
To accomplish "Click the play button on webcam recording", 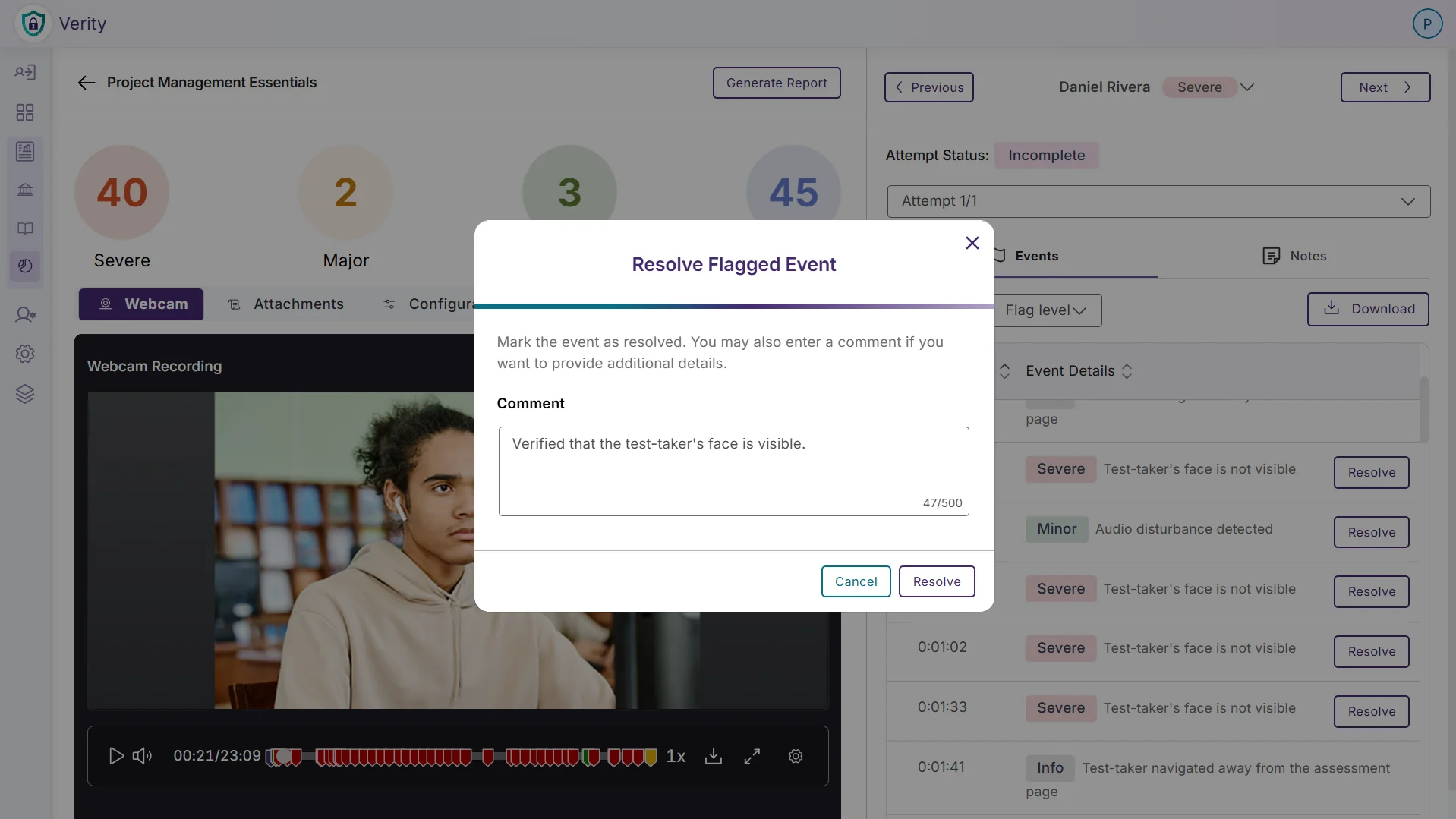I will tap(116, 756).
